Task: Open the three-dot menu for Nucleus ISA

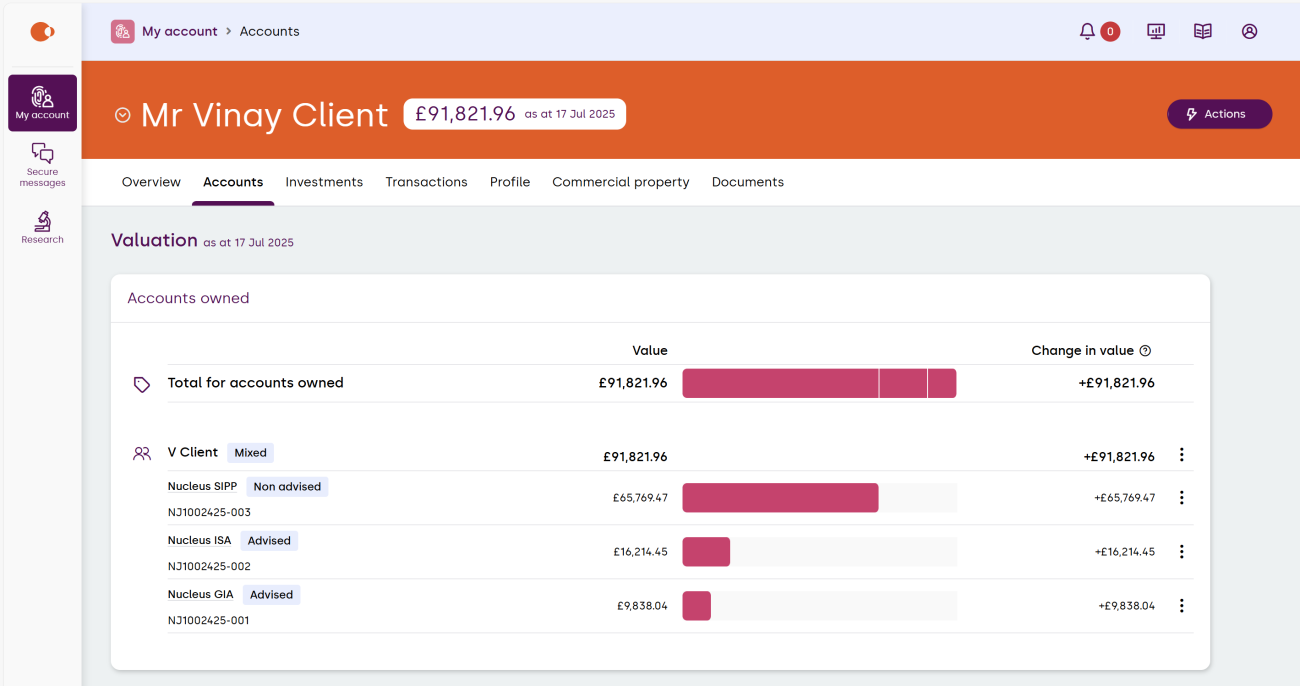Action: click(x=1181, y=552)
